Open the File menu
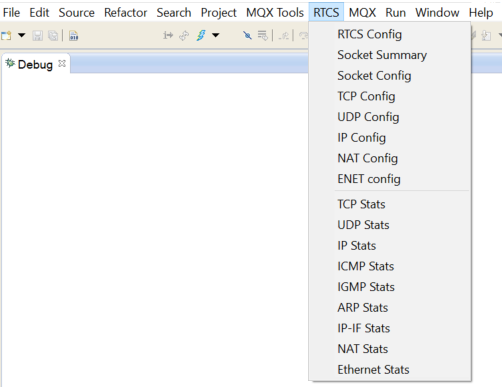 click(12, 13)
